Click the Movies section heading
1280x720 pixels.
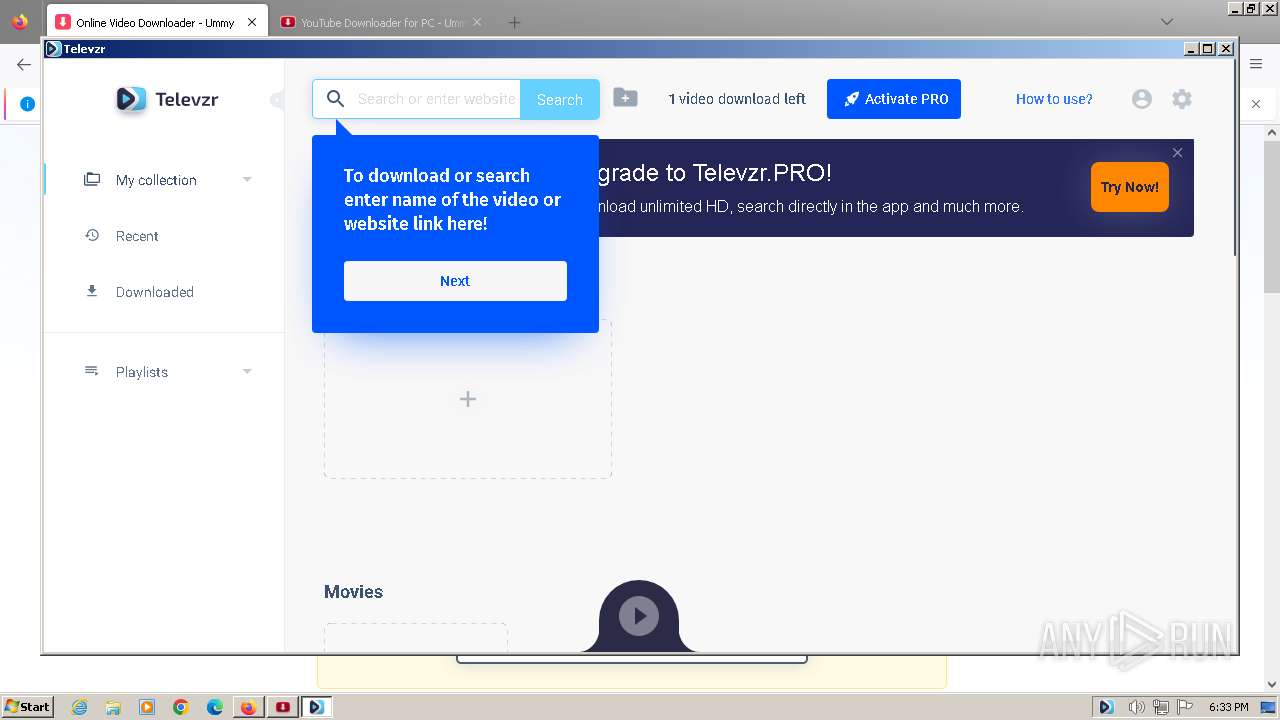tap(353, 592)
